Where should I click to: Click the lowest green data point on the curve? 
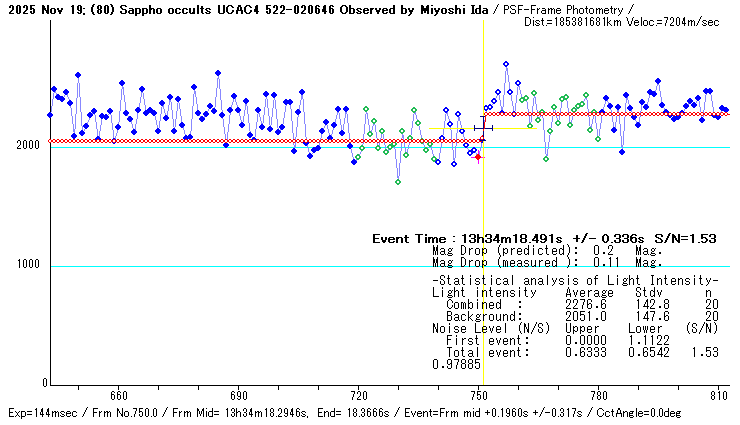[398, 182]
